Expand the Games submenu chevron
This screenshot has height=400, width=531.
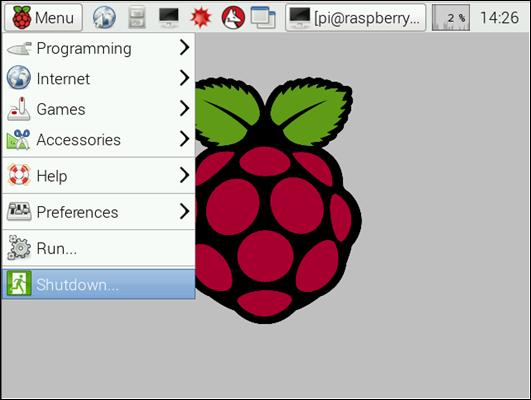point(184,109)
